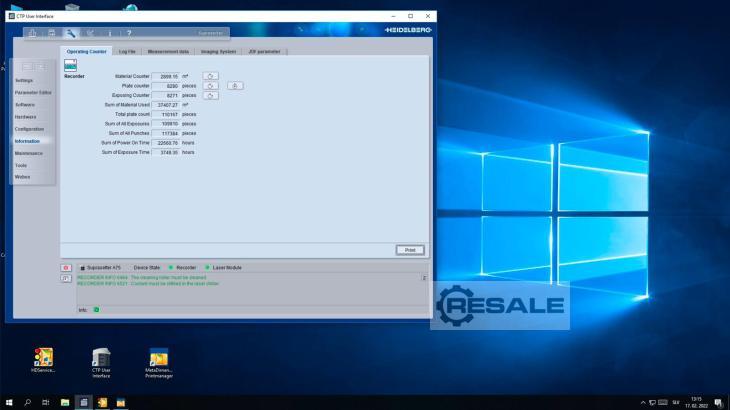Open Software in the sidebar
This screenshot has height=410, width=730.
click(25, 105)
